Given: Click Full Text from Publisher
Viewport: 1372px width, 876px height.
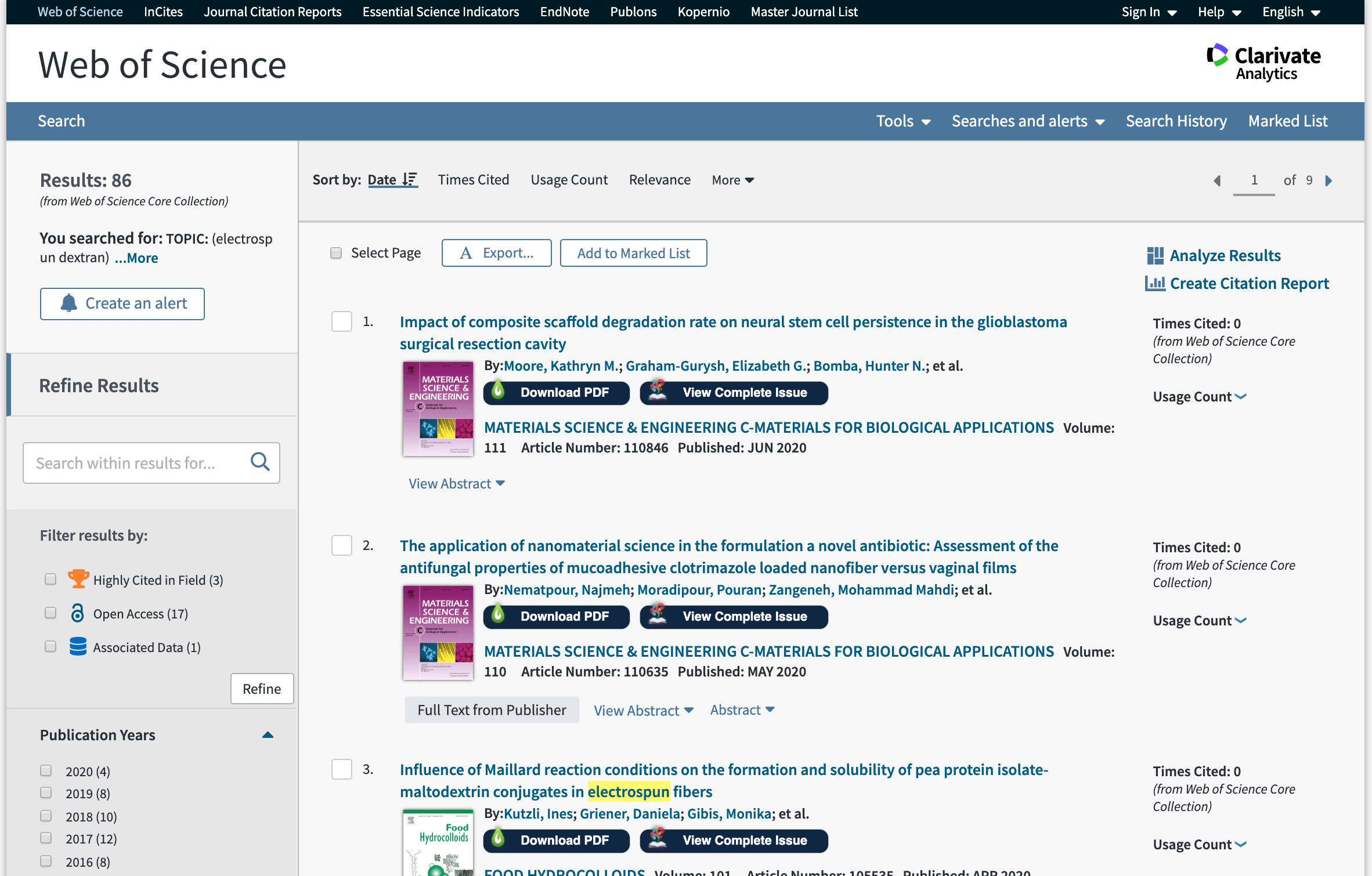Looking at the screenshot, I should click(492, 710).
